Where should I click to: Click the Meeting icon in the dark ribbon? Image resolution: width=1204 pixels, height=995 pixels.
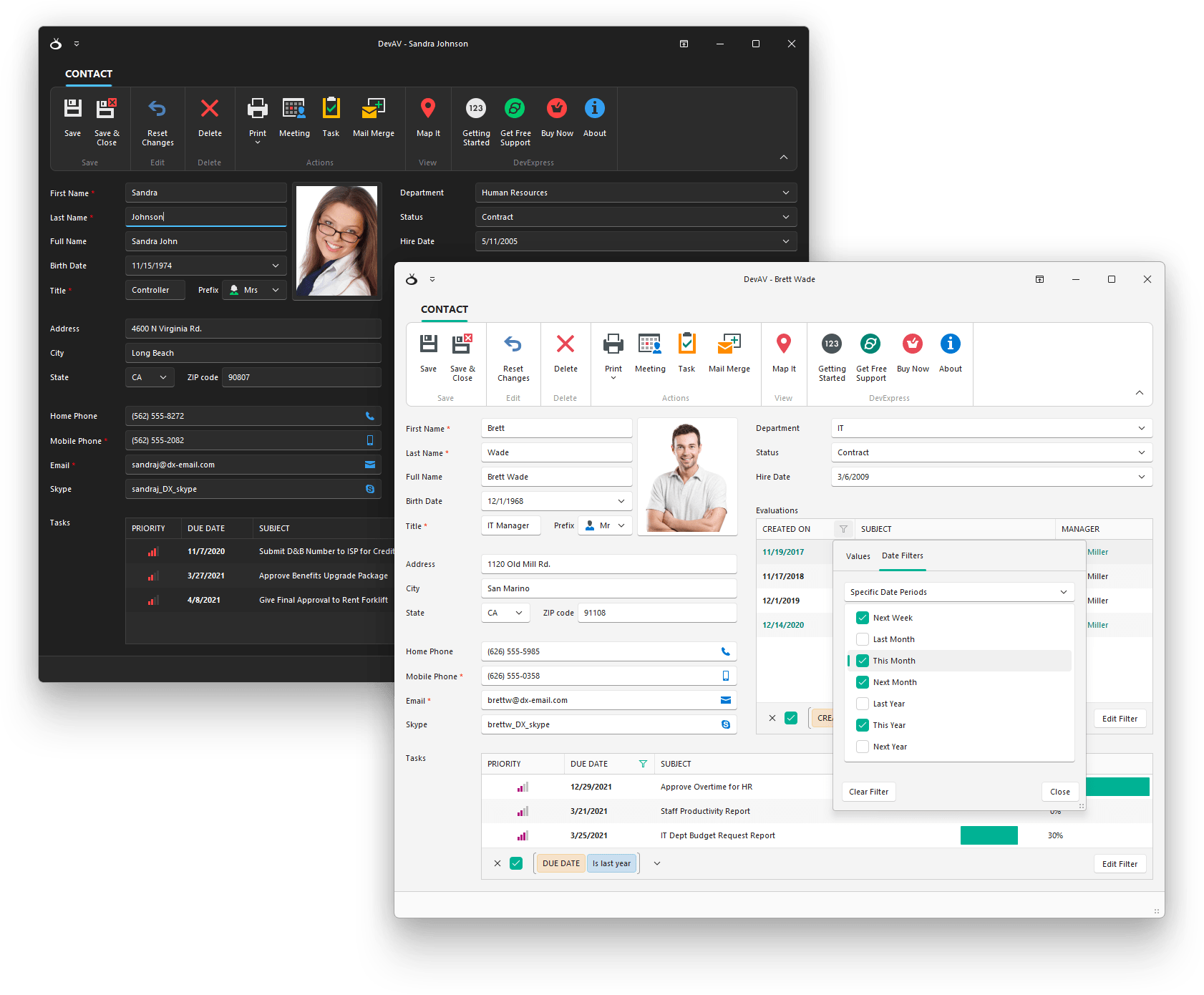[x=294, y=110]
